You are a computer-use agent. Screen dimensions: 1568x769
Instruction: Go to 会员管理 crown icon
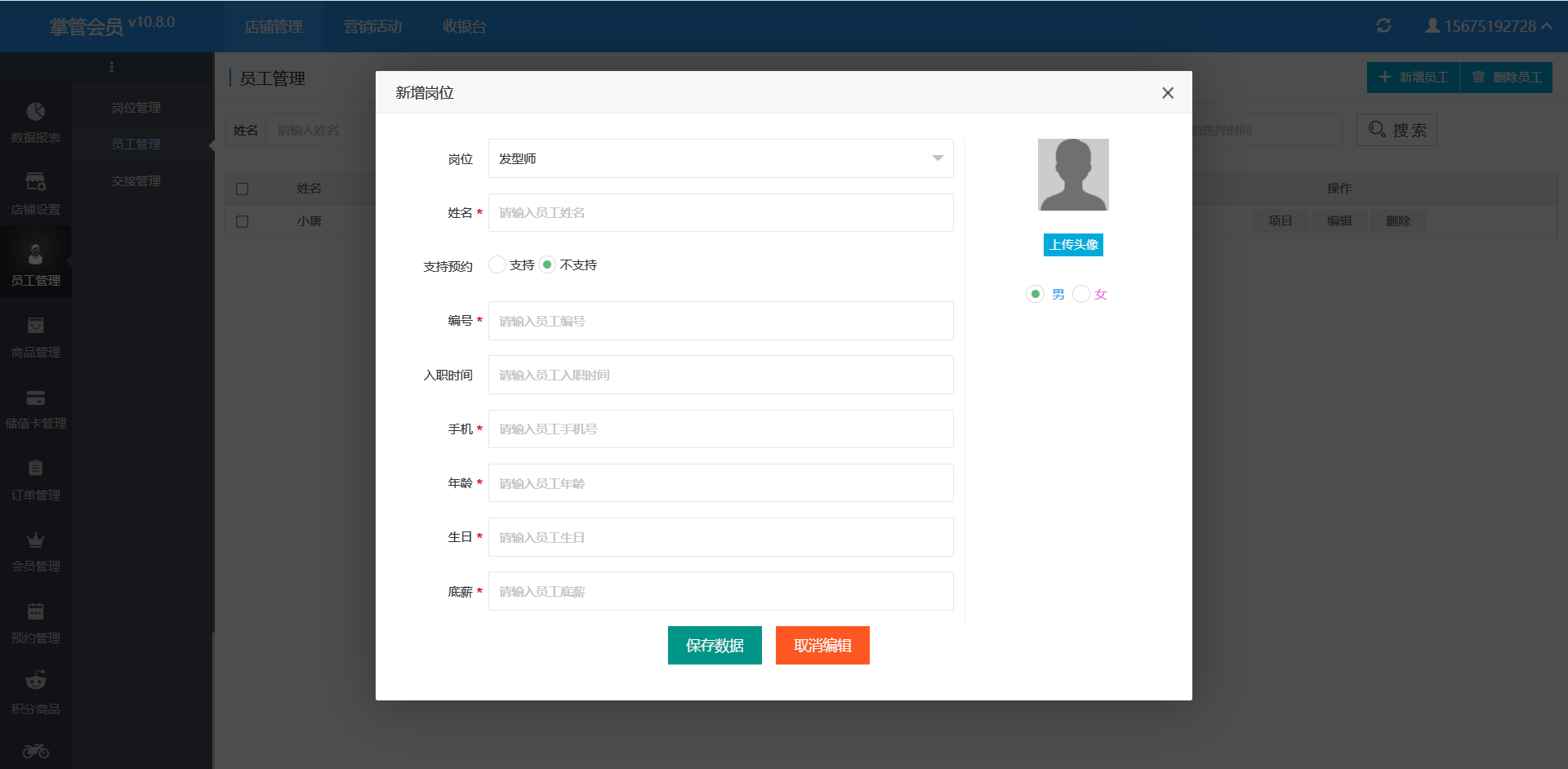click(x=35, y=540)
